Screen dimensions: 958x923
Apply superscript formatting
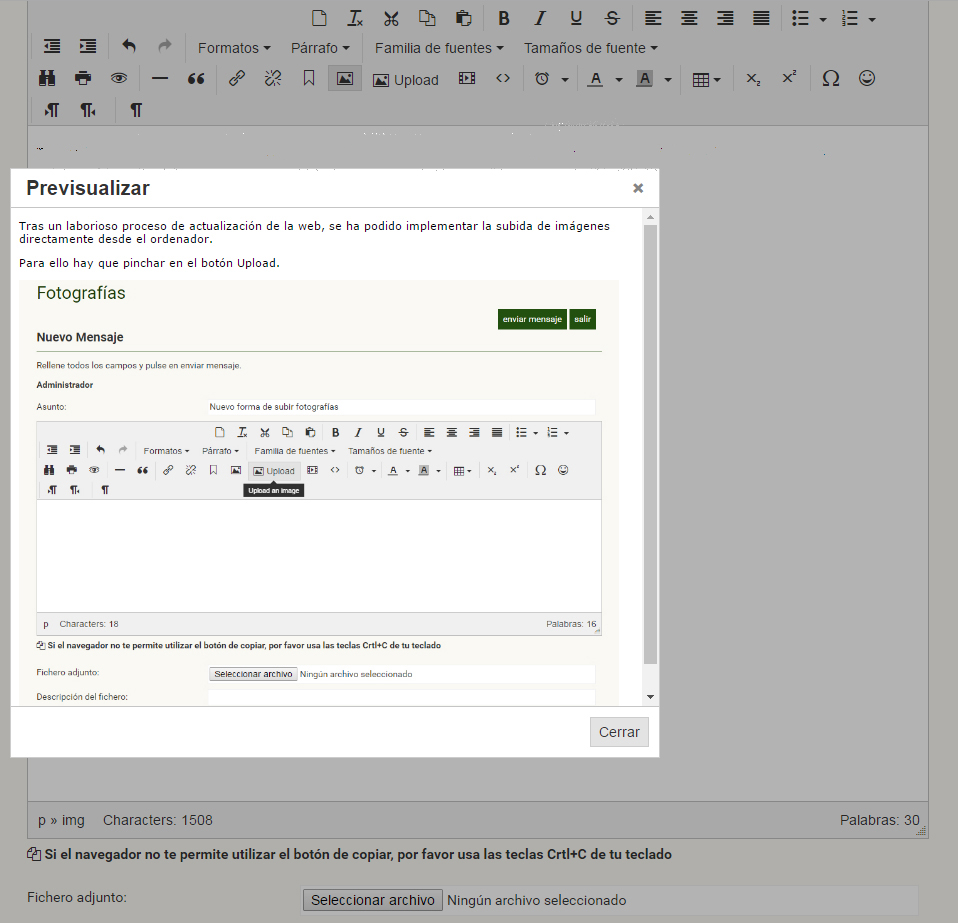(789, 78)
